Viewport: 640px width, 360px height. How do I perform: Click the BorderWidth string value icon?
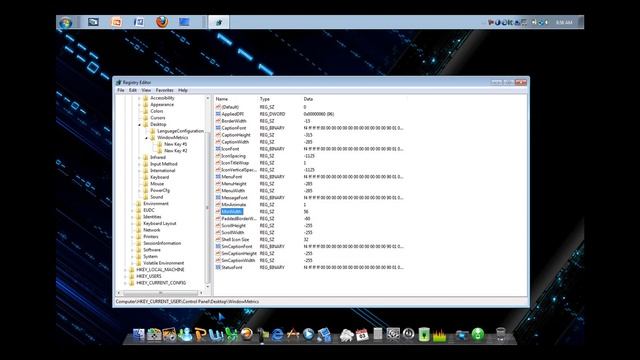pyautogui.click(x=218, y=121)
